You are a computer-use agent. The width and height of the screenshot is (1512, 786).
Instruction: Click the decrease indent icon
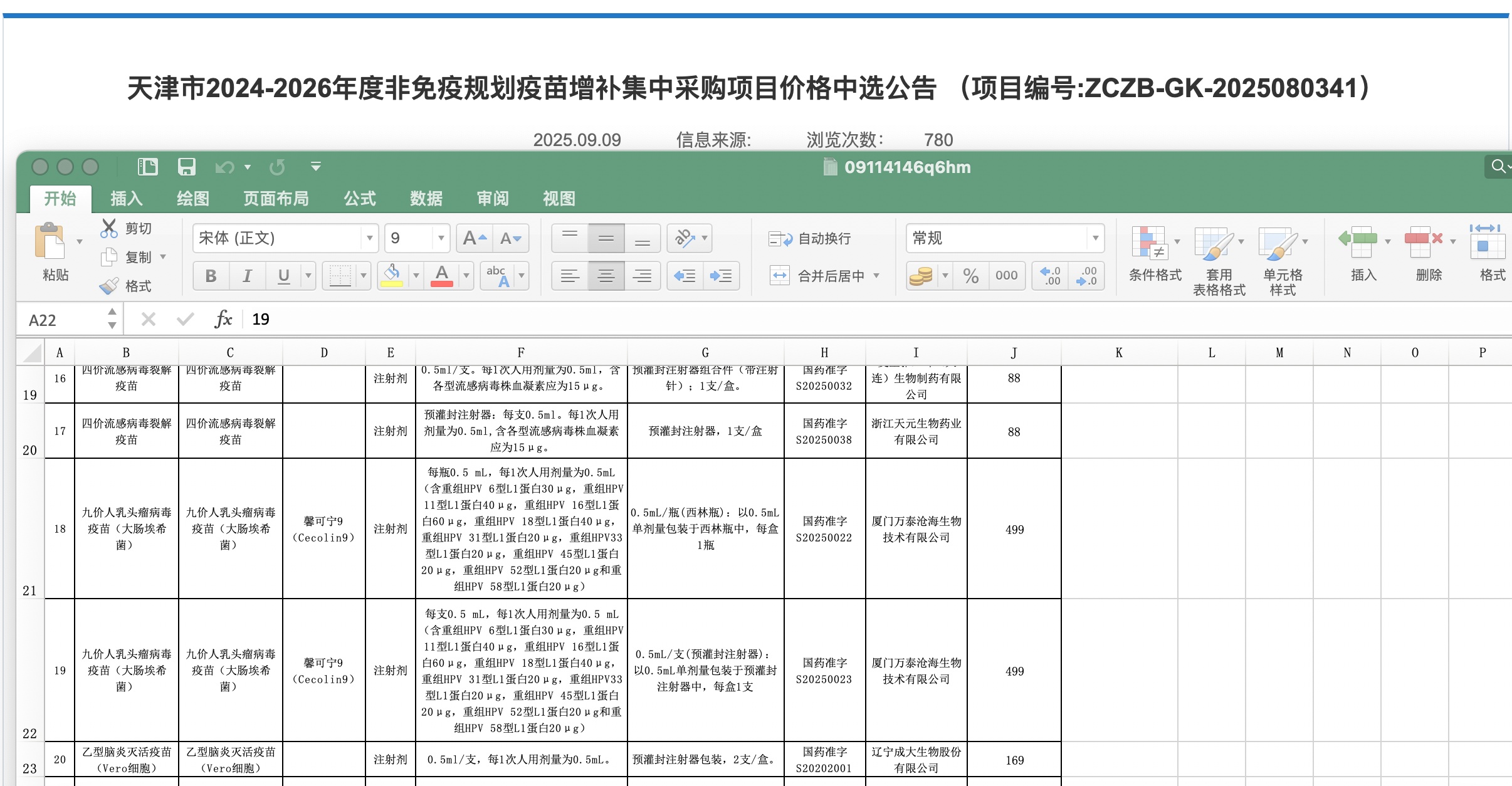685,276
